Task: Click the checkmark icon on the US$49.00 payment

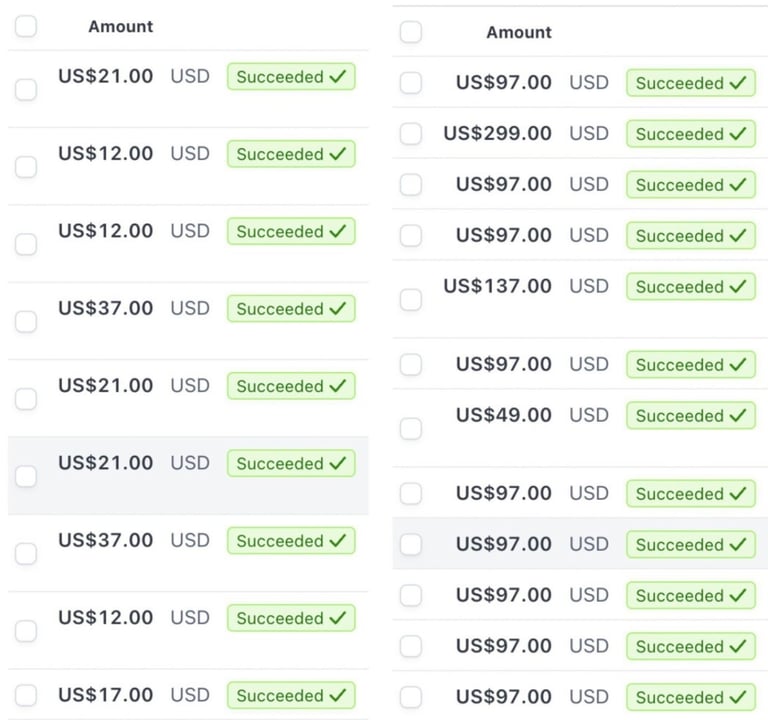Action: [738, 416]
